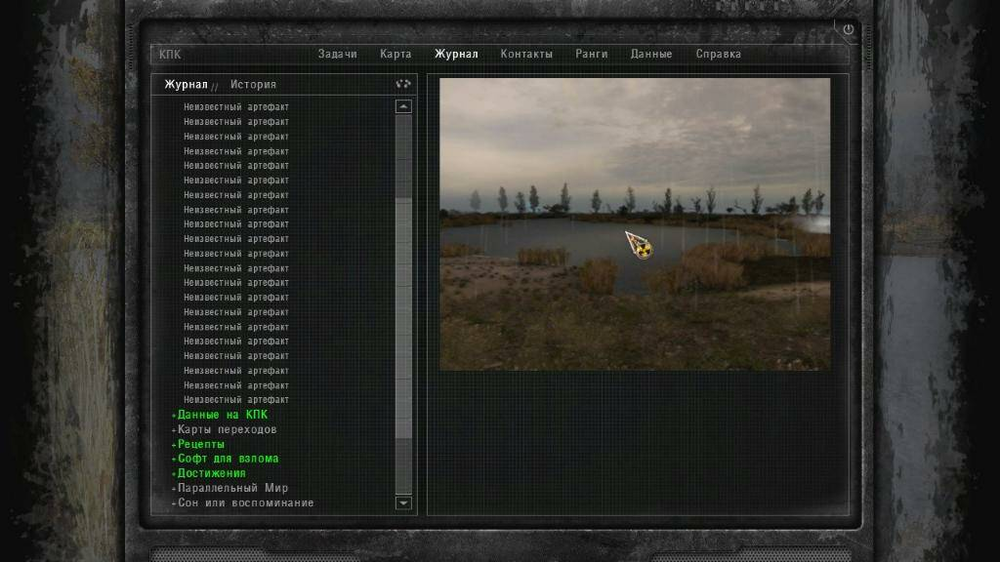Screen dimensions: 1000x562
Task: Open the Данные tab
Action: pyautogui.click(x=651, y=54)
